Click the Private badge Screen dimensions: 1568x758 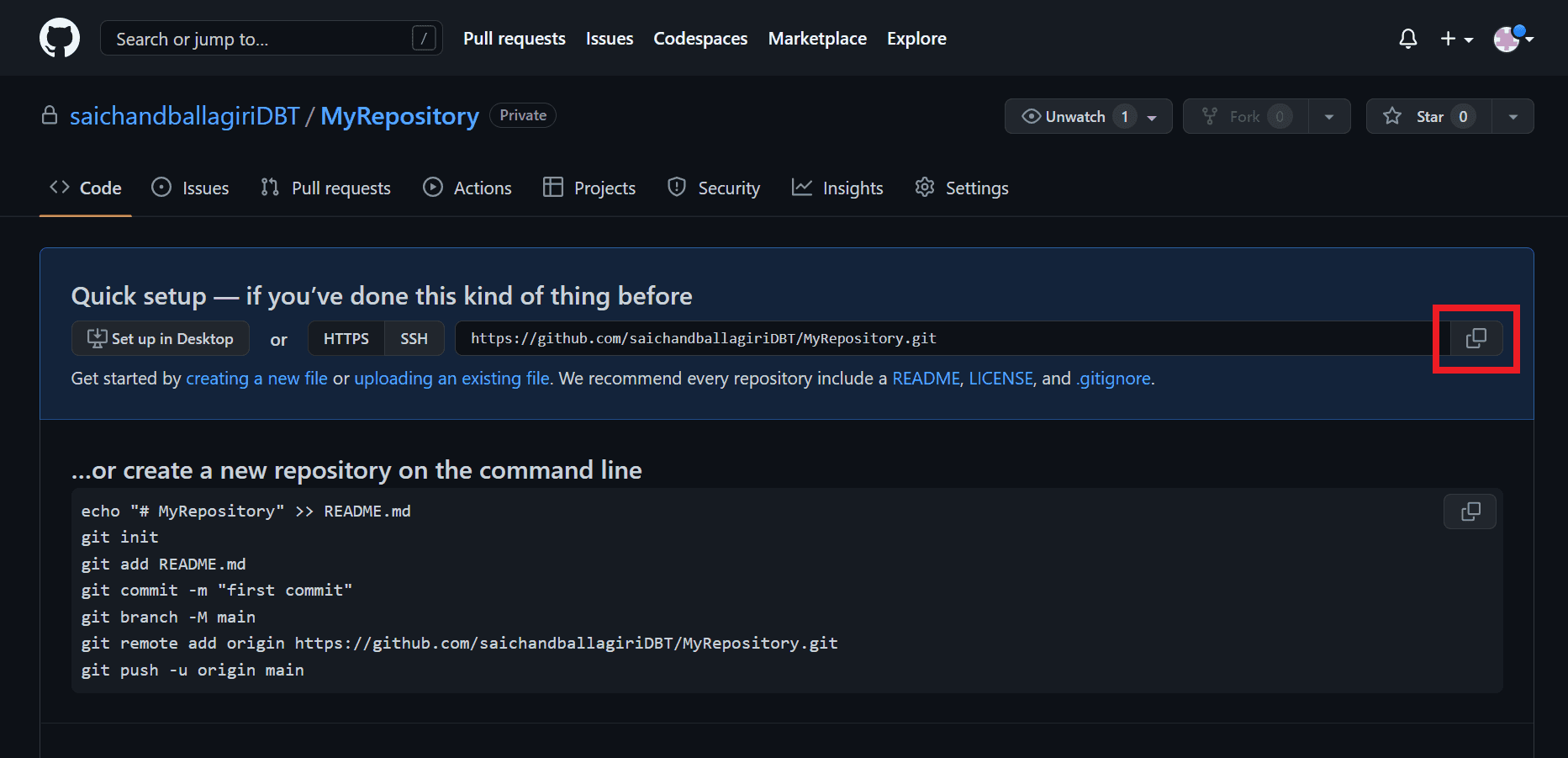pos(523,115)
